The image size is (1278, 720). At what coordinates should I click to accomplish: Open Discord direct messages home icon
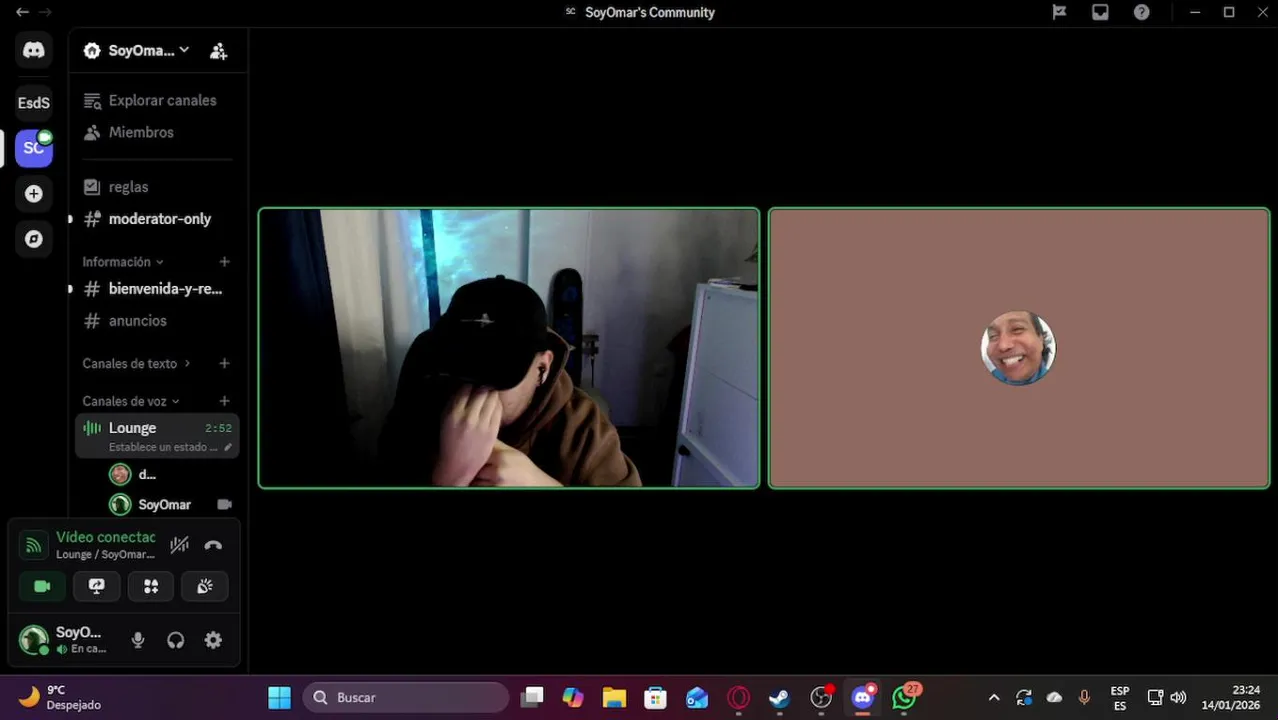click(x=33, y=50)
